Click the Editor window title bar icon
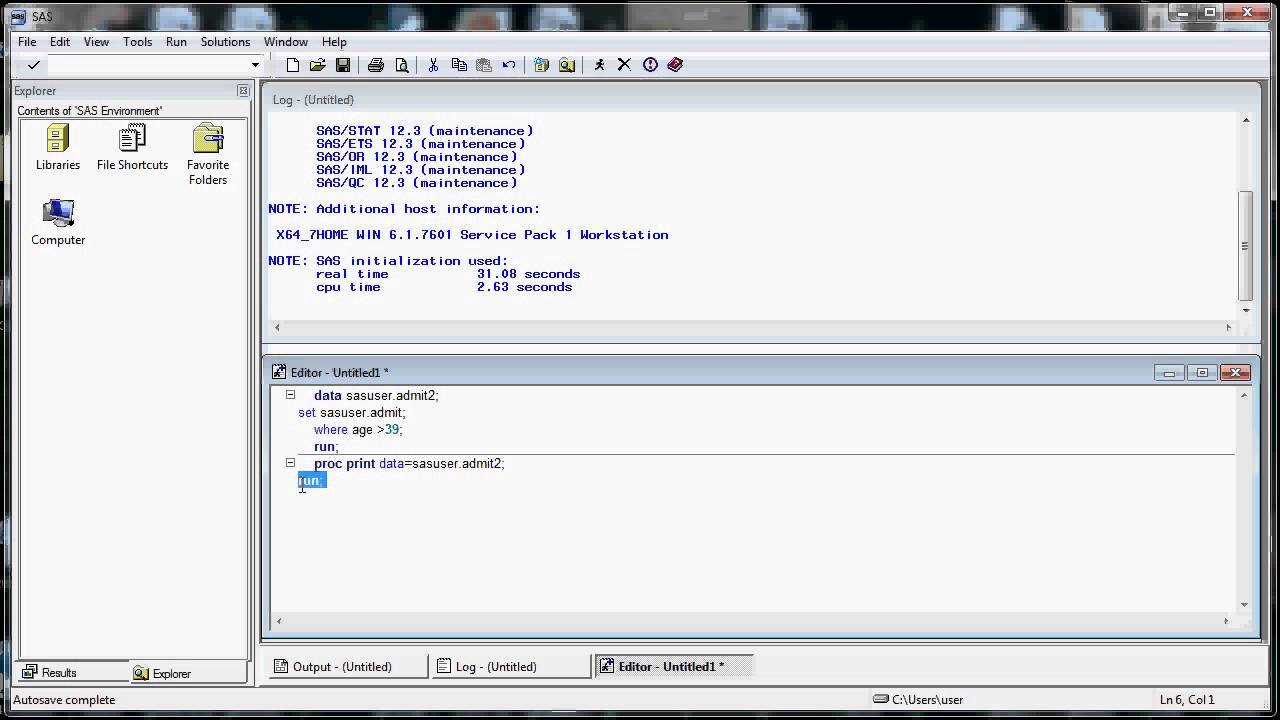Viewport: 1280px width, 720px height. pos(279,372)
